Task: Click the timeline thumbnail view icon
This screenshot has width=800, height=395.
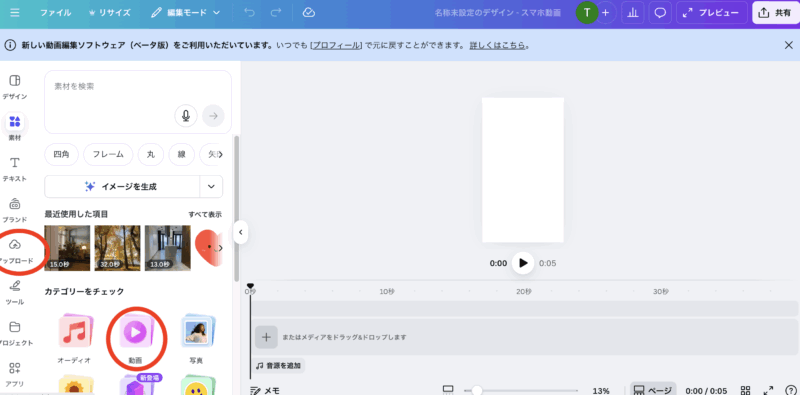Action: tap(448, 390)
